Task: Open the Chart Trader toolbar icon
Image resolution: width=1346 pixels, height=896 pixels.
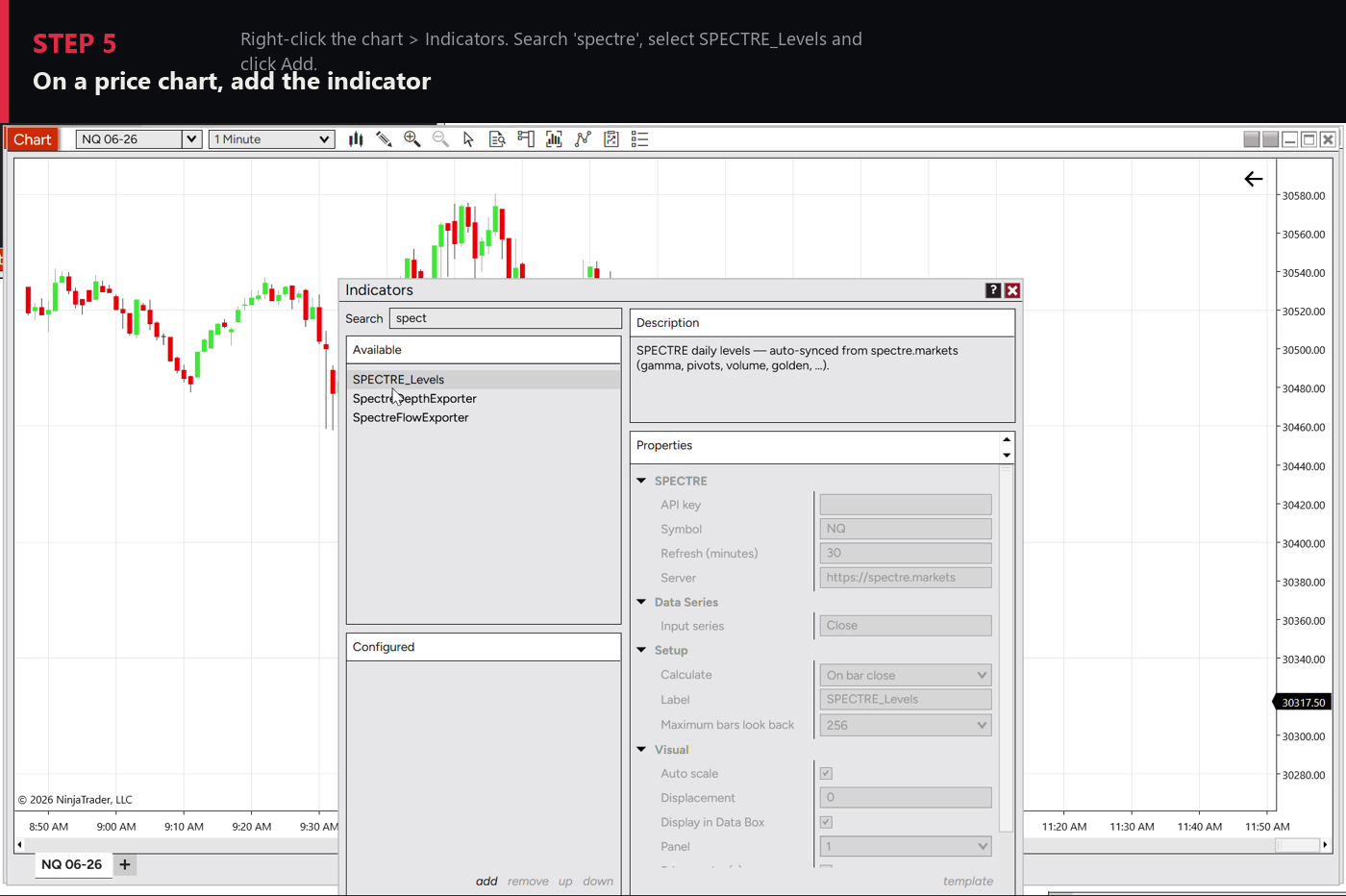Action: [x=526, y=139]
